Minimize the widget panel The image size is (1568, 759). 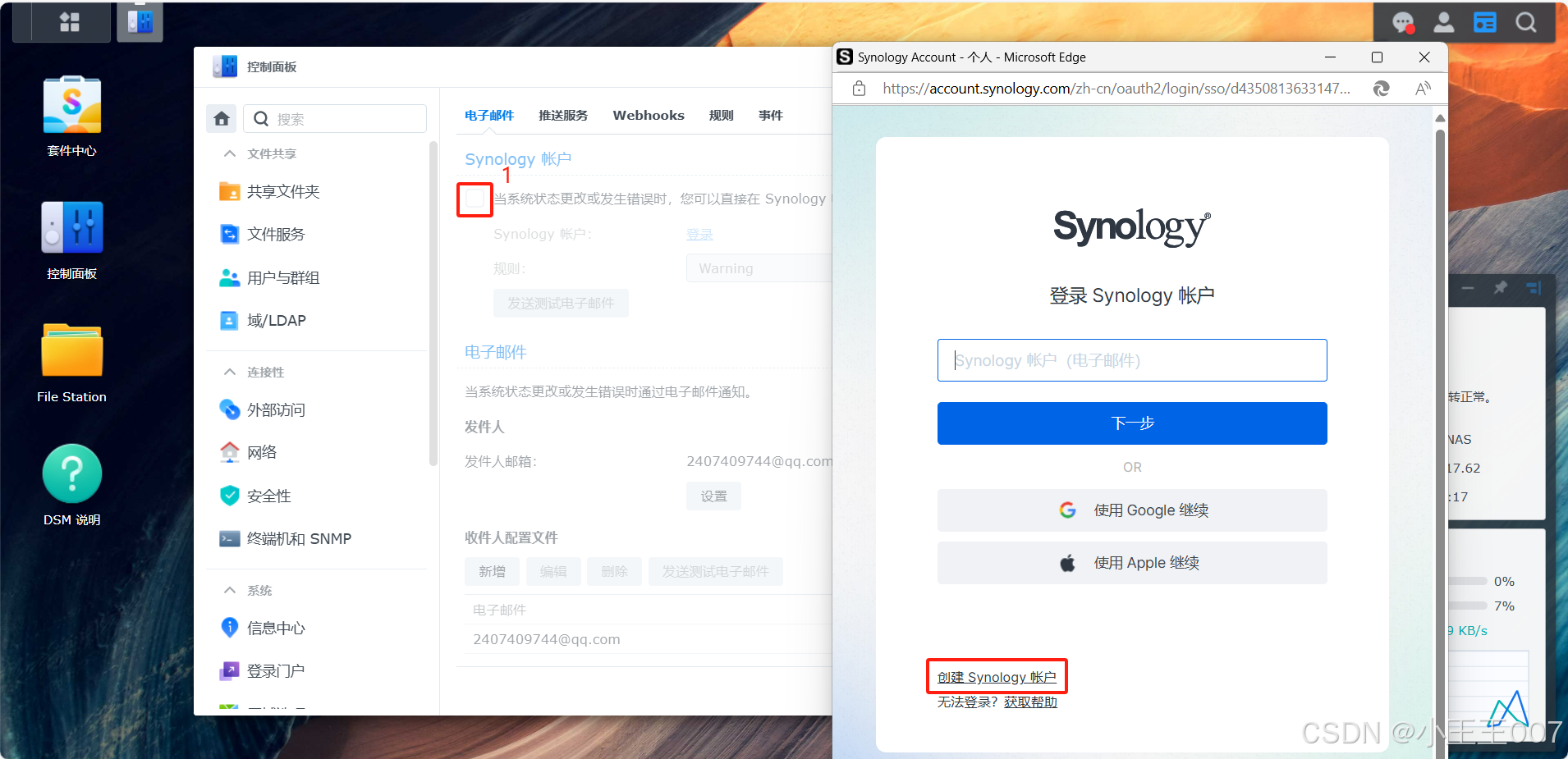tap(1468, 288)
